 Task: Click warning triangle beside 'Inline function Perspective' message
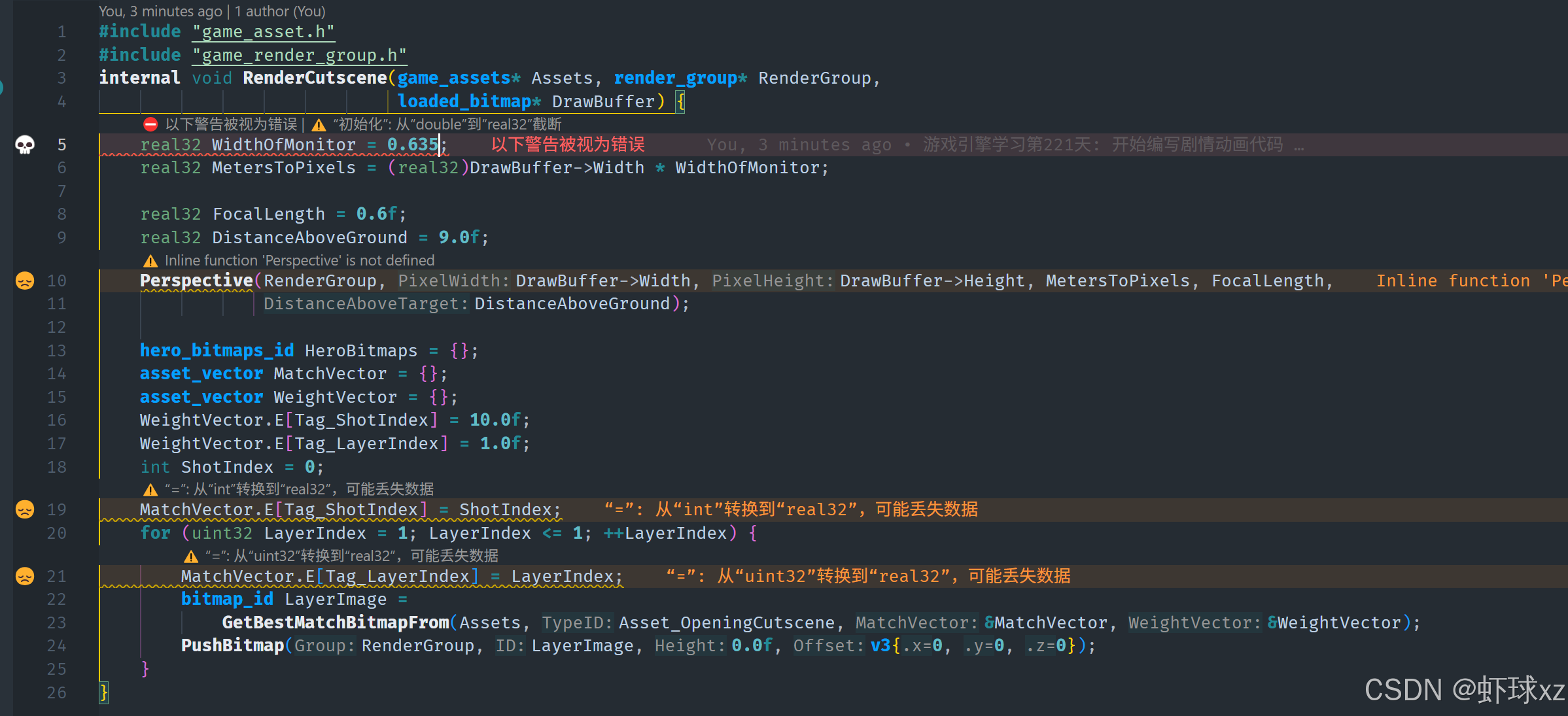pyautogui.click(x=150, y=261)
